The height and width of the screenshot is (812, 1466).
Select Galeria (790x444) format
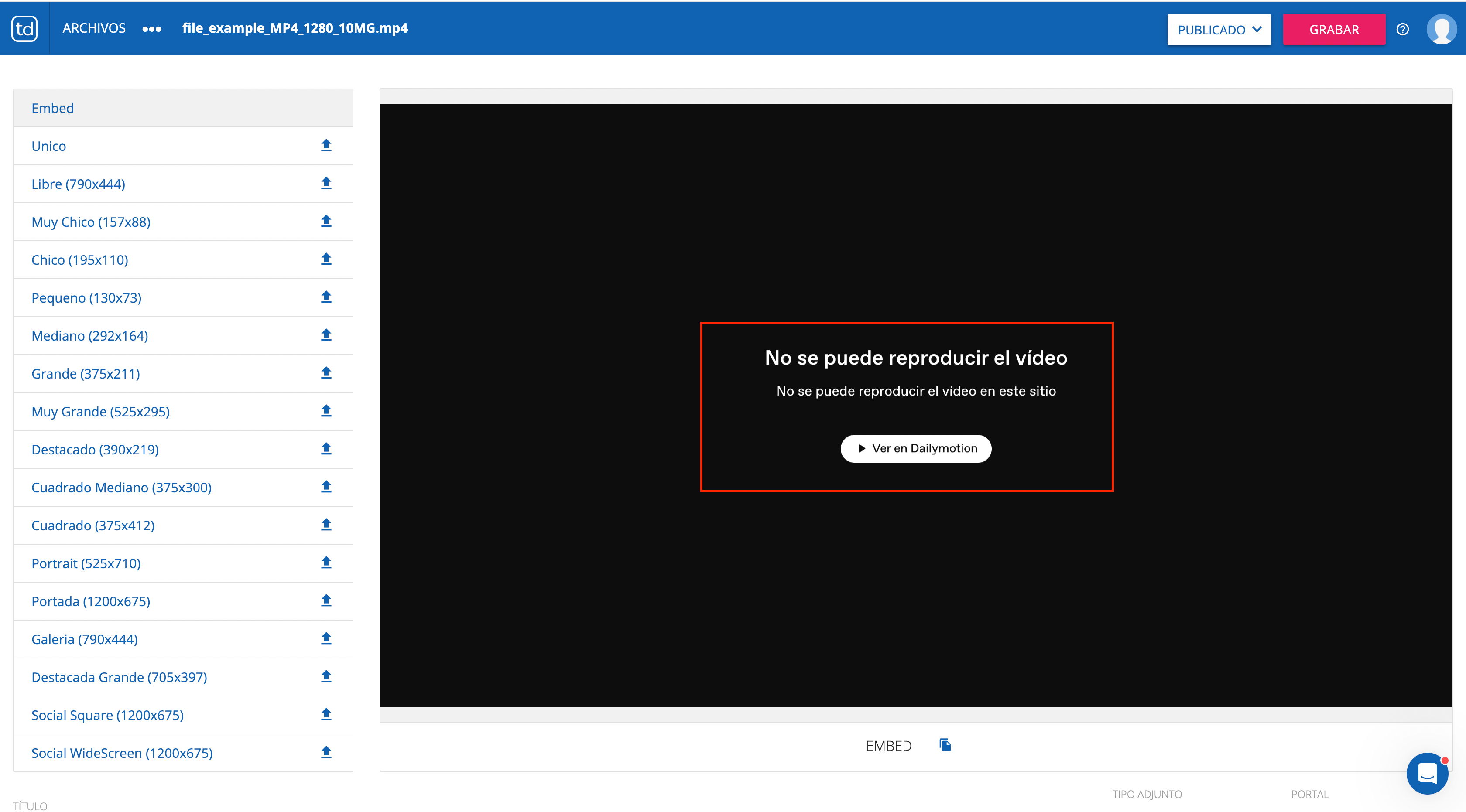coord(84,639)
